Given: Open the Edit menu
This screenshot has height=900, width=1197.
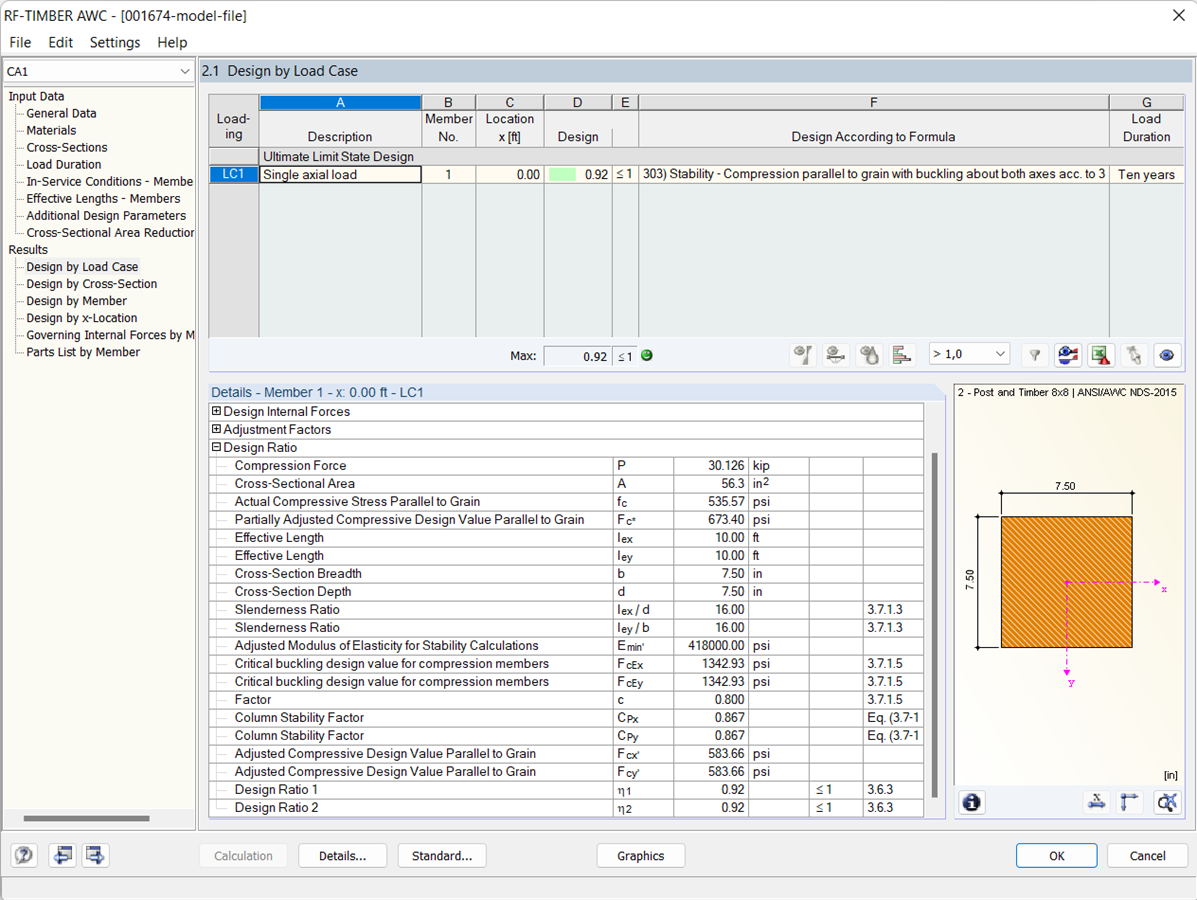Looking at the screenshot, I should (61, 42).
